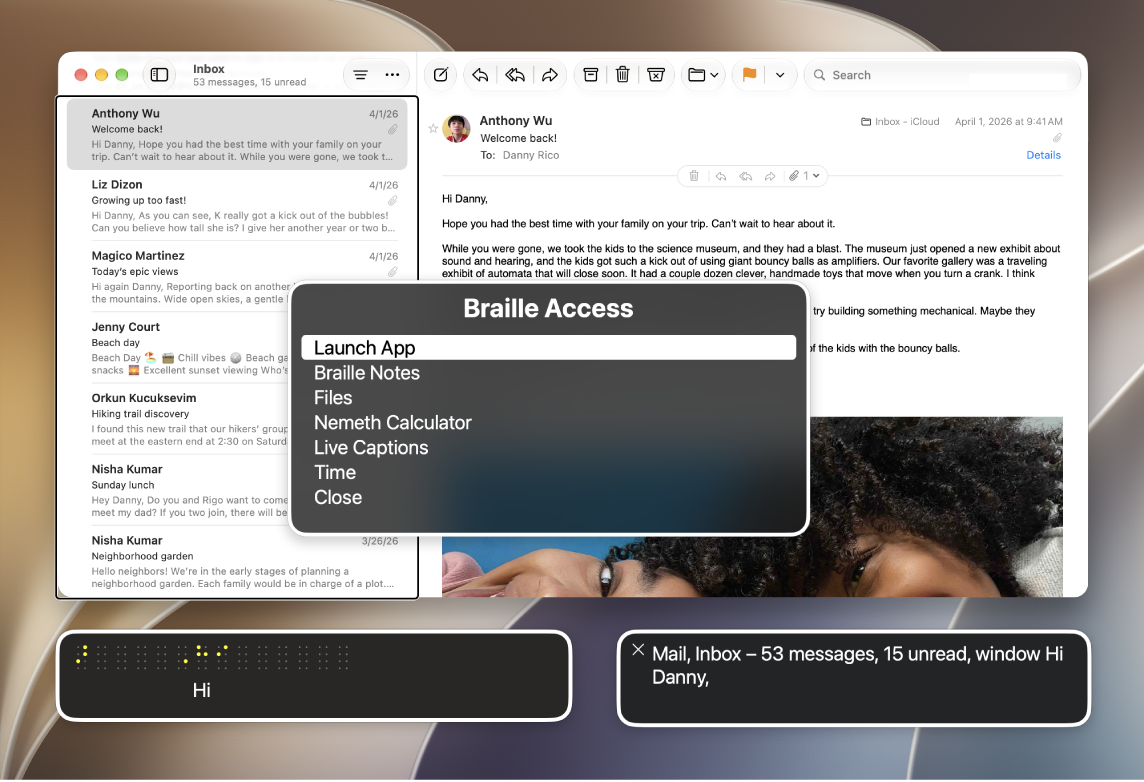Toggle the Mail sidebar visibility
This screenshot has width=1144, height=782.
click(159, 74)
